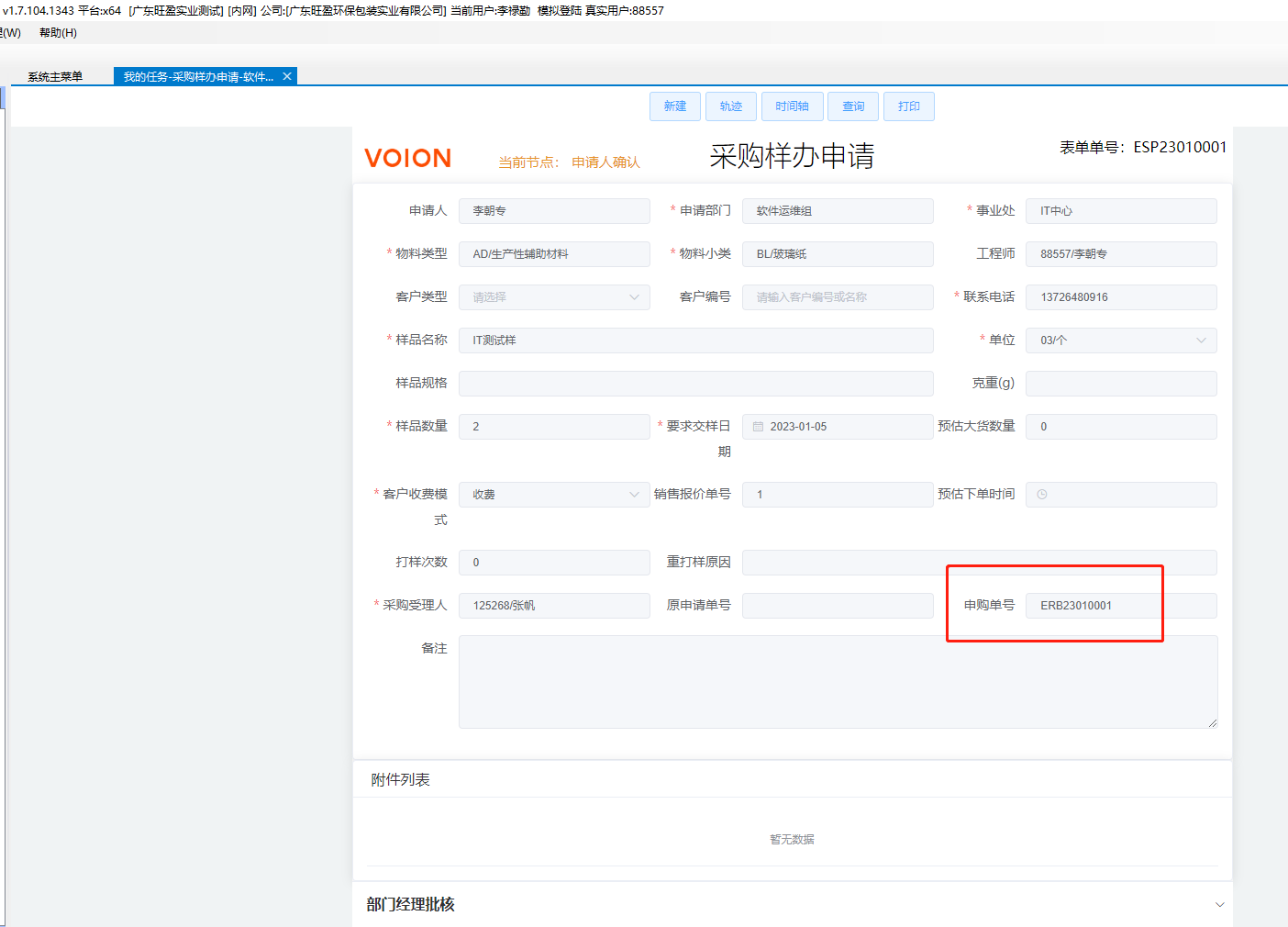Click the 重打样原因 field
The image size is (1288, 927).
point(980,563)
